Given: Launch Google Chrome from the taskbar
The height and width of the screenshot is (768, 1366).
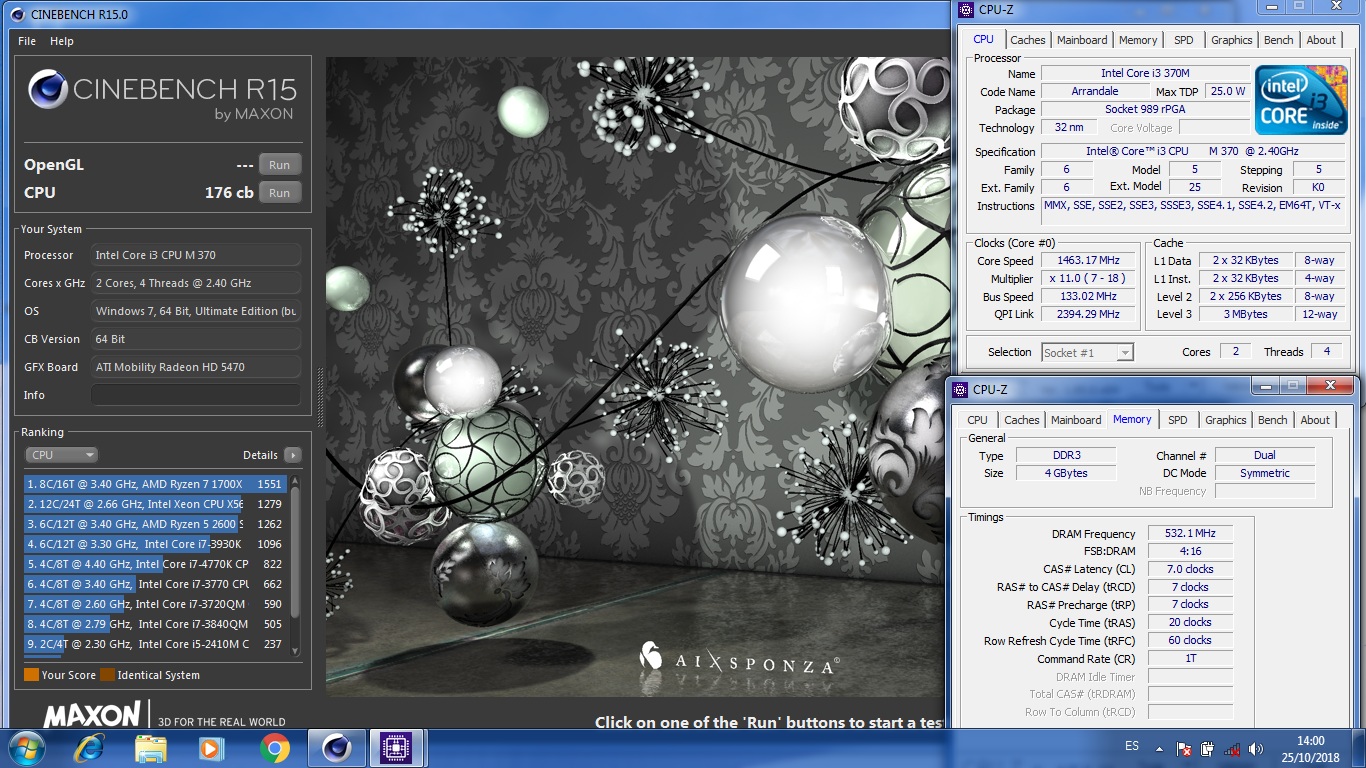Looking at the screenshot, I should [x=274, y=748].
